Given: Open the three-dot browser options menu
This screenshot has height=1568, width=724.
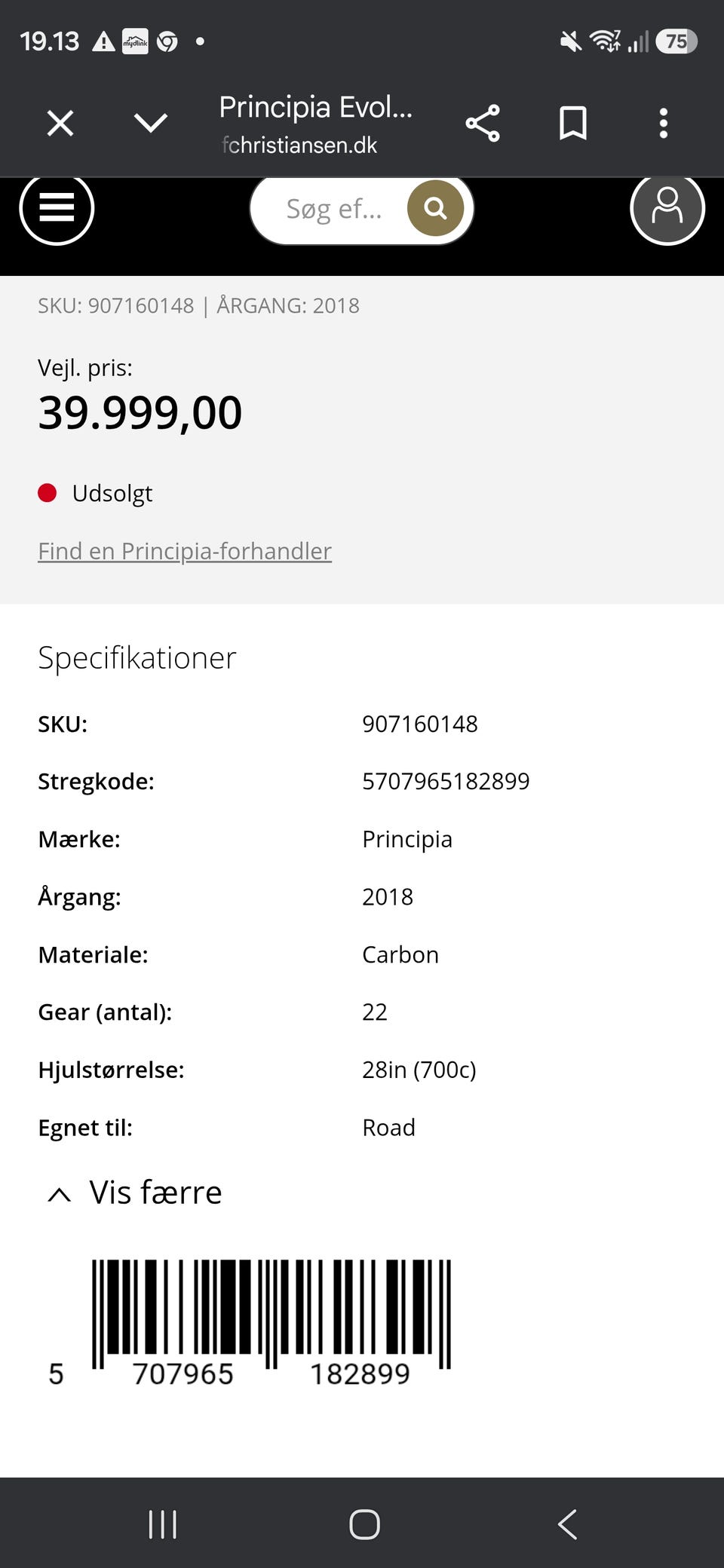Looking at the screenshot, I should [664, 123].
